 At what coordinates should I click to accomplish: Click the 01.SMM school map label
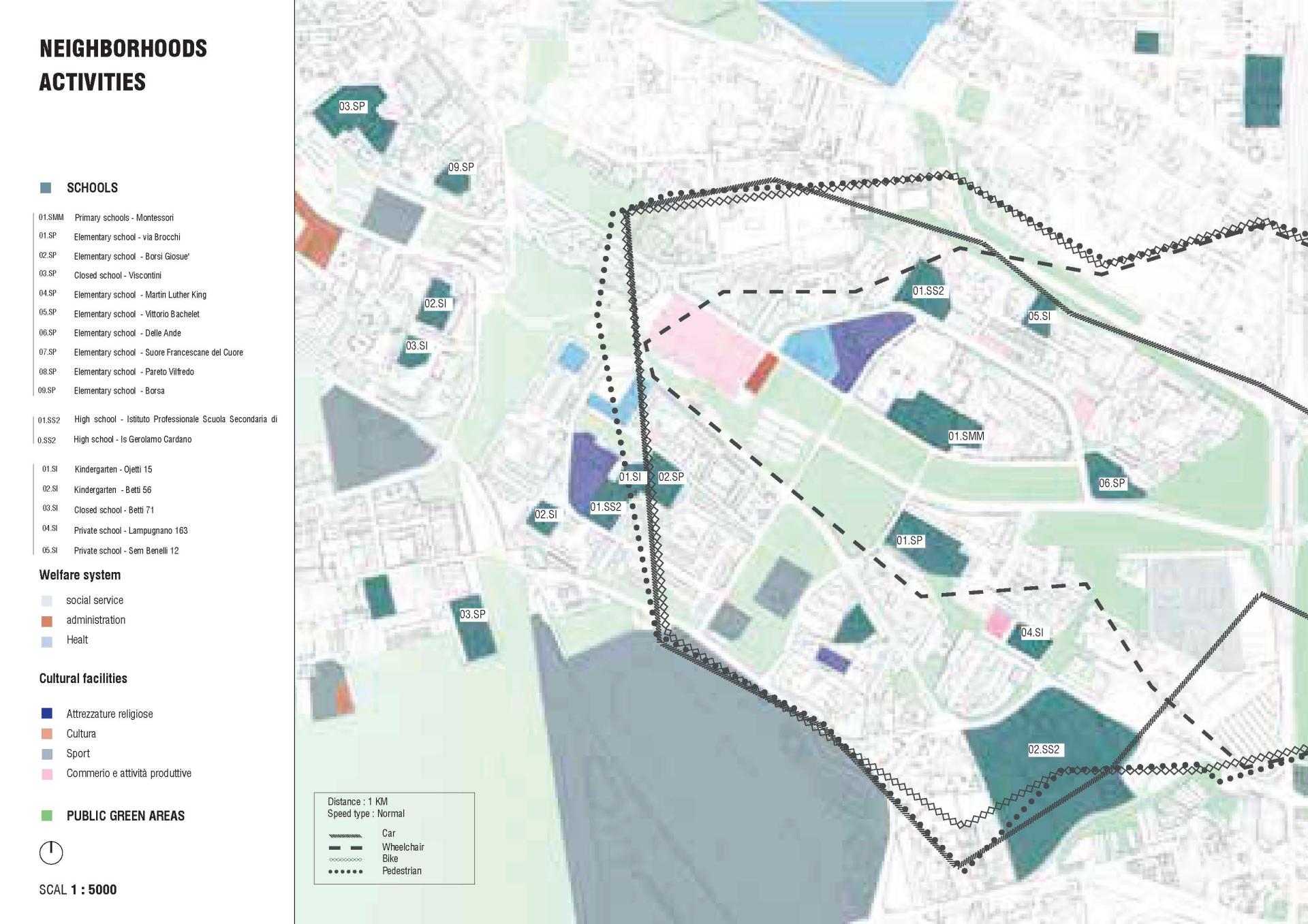coord(966,436)
